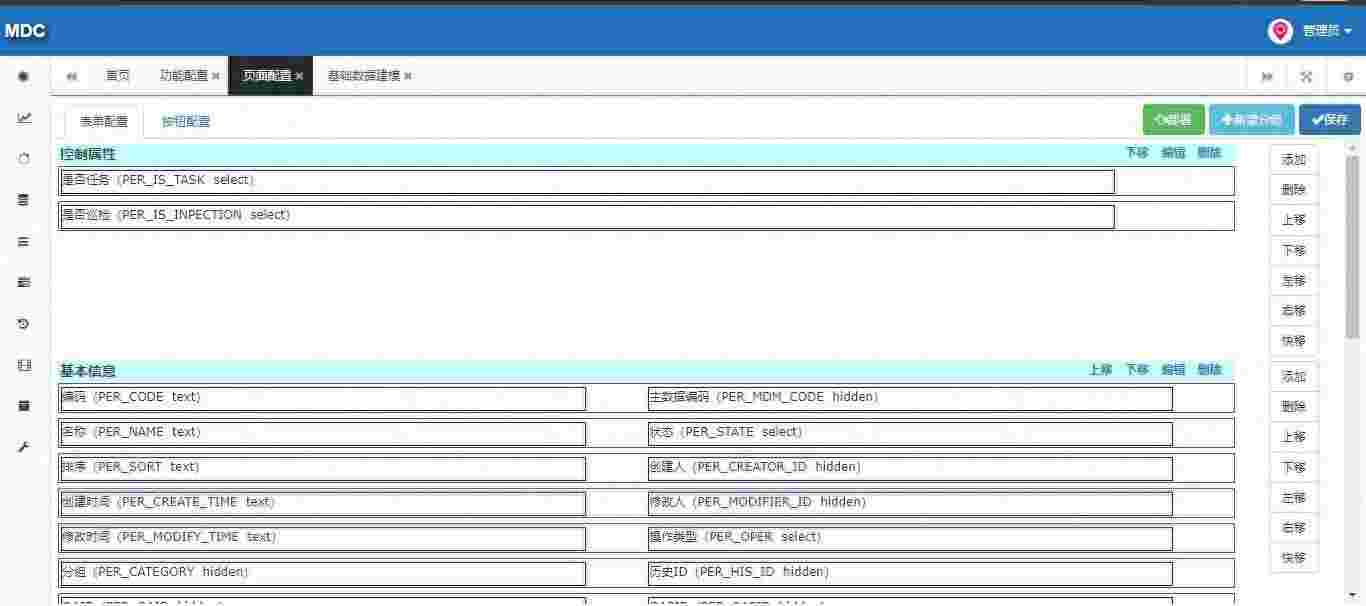This screenshot has width=1366, height=606.
Task: Select the 页面配置 tab
Action: 267,76
